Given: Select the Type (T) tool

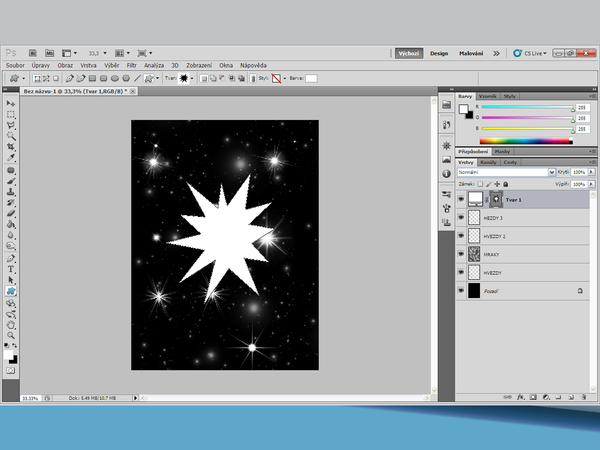Looking at the screenshot, I should tap(11, 269).
